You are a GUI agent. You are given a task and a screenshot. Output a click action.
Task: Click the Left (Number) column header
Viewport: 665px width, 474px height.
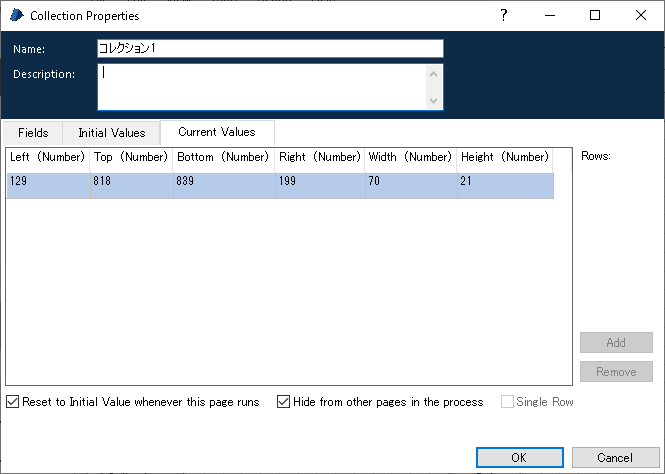(x=48, y=160)
